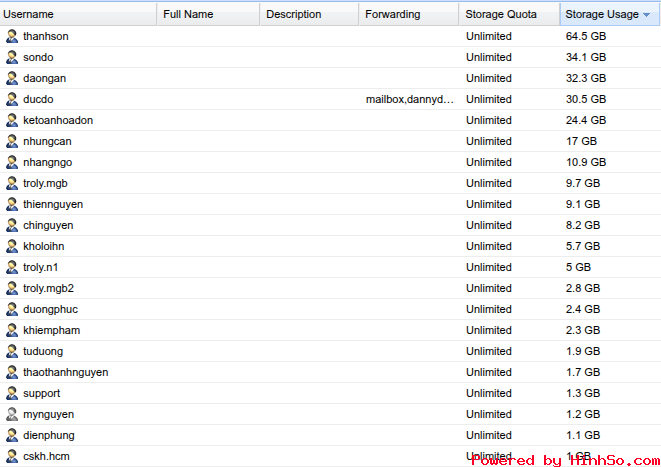The image size is (661, 467).
Task: Click the troly.mgb2 account icon
Action: coord(12,288)
